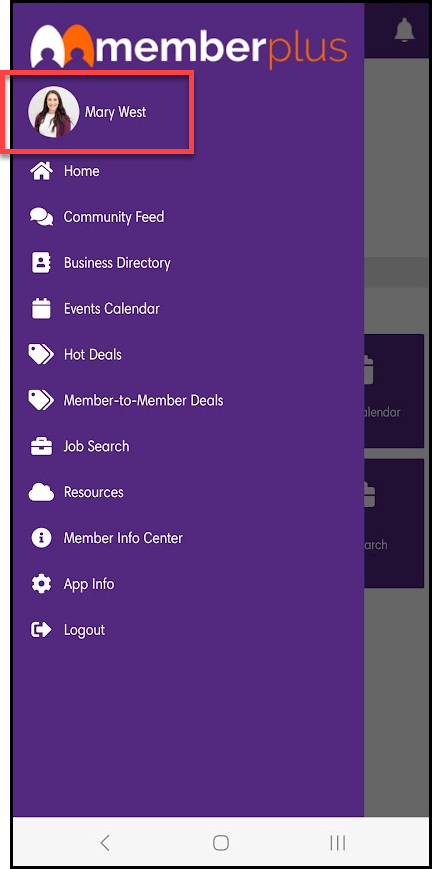Image resolution: width=432 pixels, height=869 pixels.
Task: Select the Member Info Center info icon
Action: 42,538
